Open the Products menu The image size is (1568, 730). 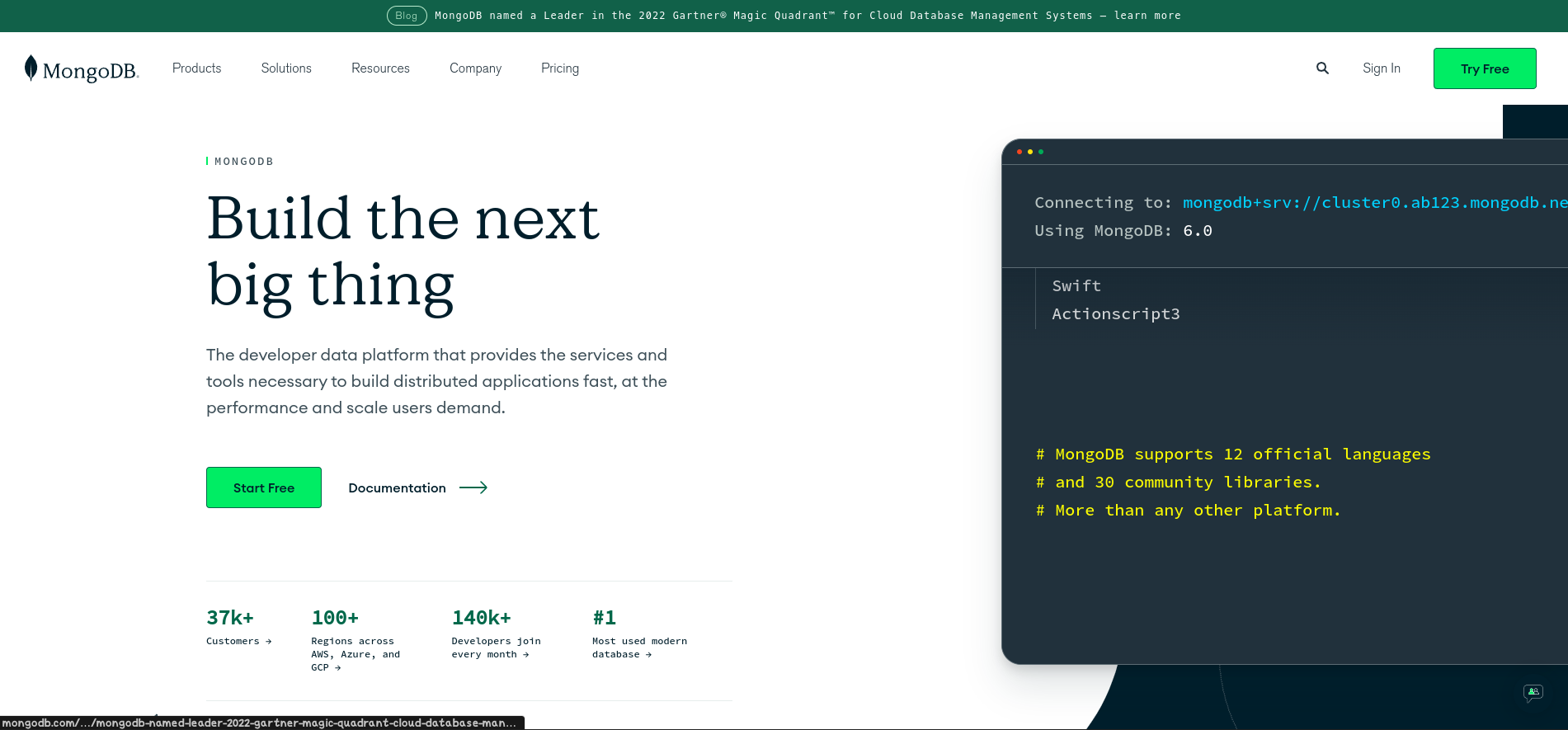pyautogui.click(x=196, y=68)
